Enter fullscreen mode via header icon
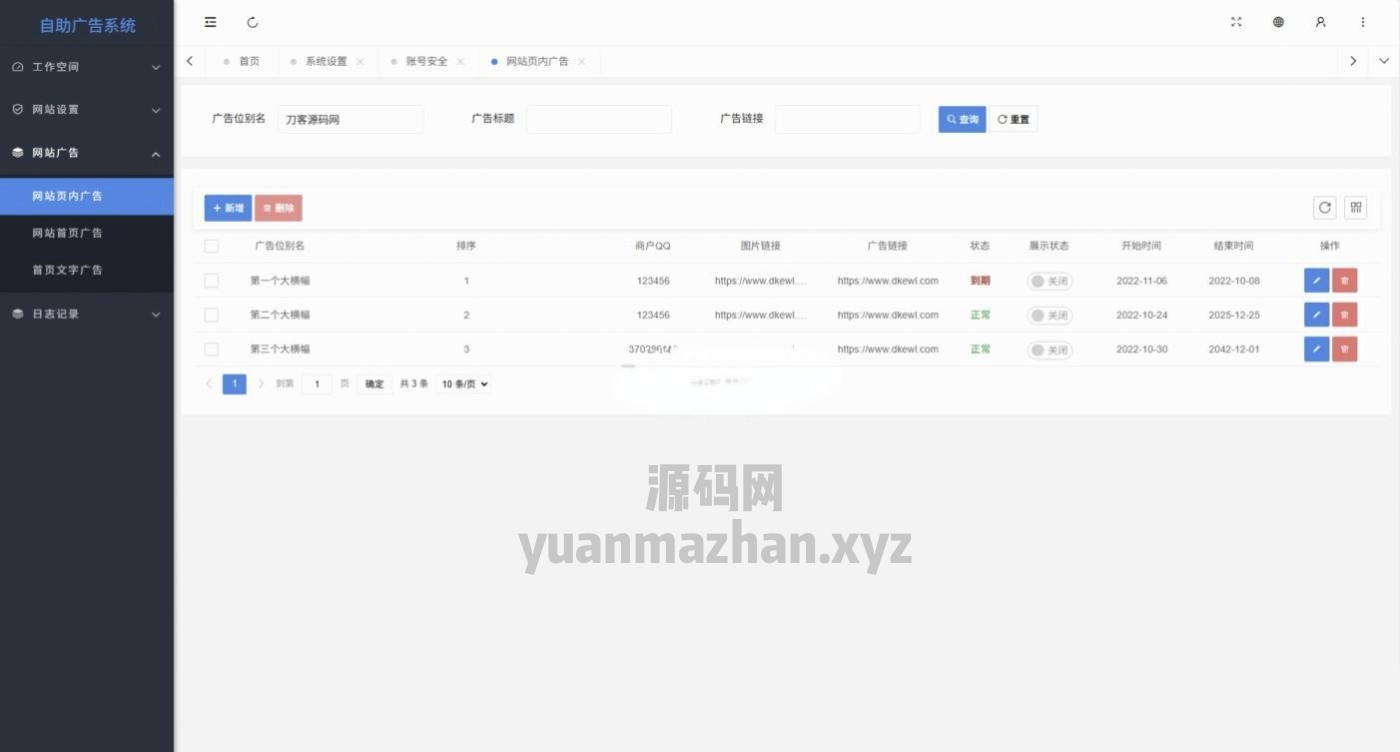This screenshot has width=1400, height=752. click(1236, 22)
